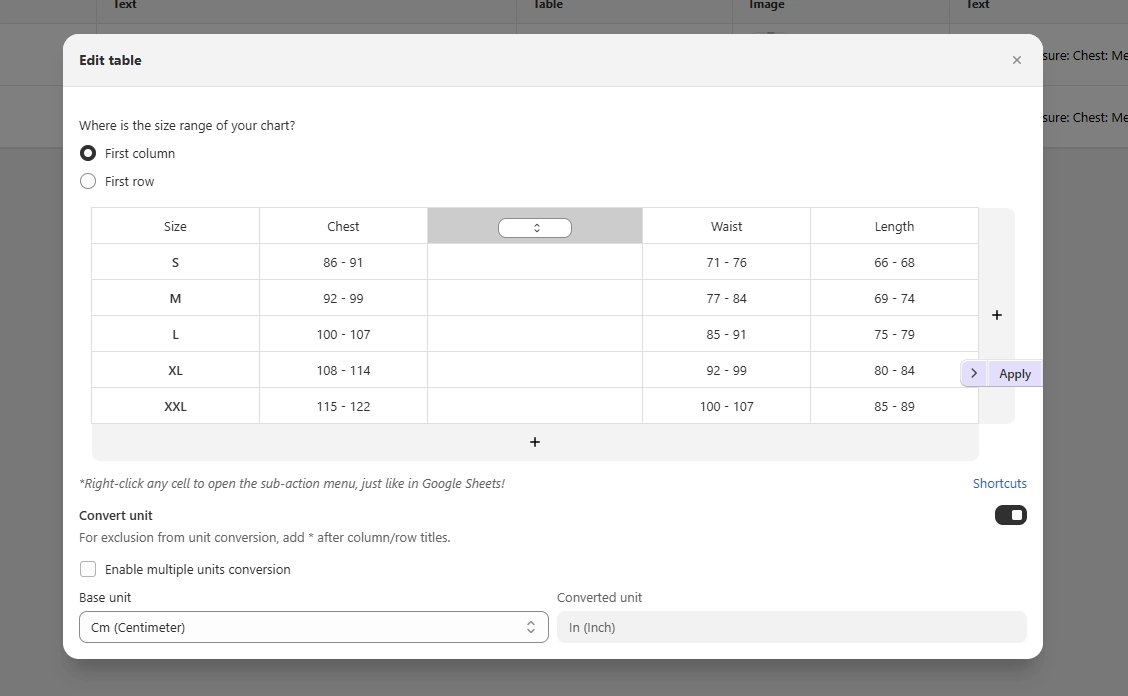Screen dimensions: 1128x696
Task: Select the S size cell
Action: click(x=176, y=262)
